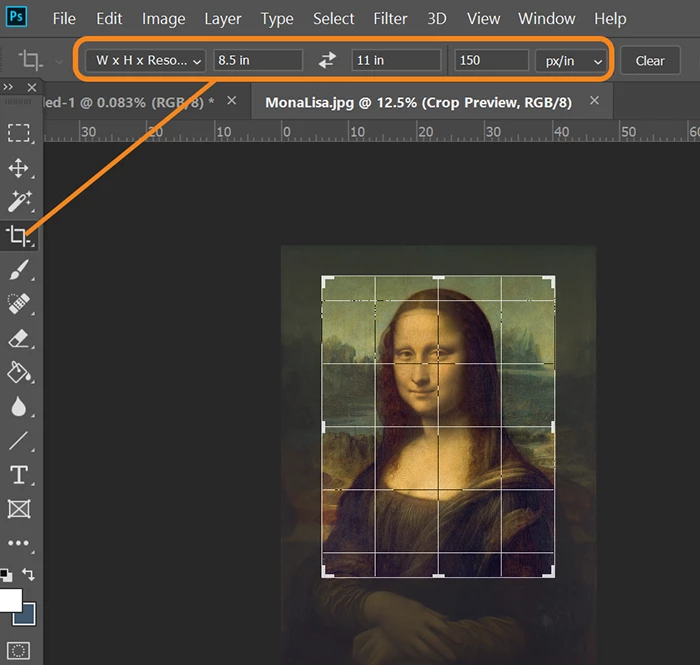
Task: Close the tools panel with X
Action: coord(32,87)
